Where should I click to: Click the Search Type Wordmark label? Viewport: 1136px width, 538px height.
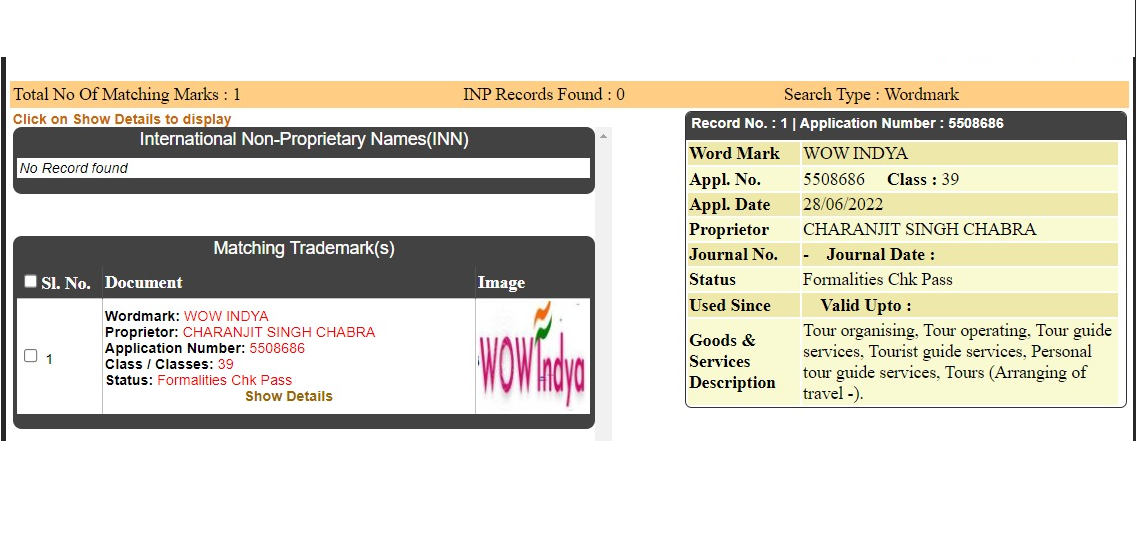tap(870, 95)
